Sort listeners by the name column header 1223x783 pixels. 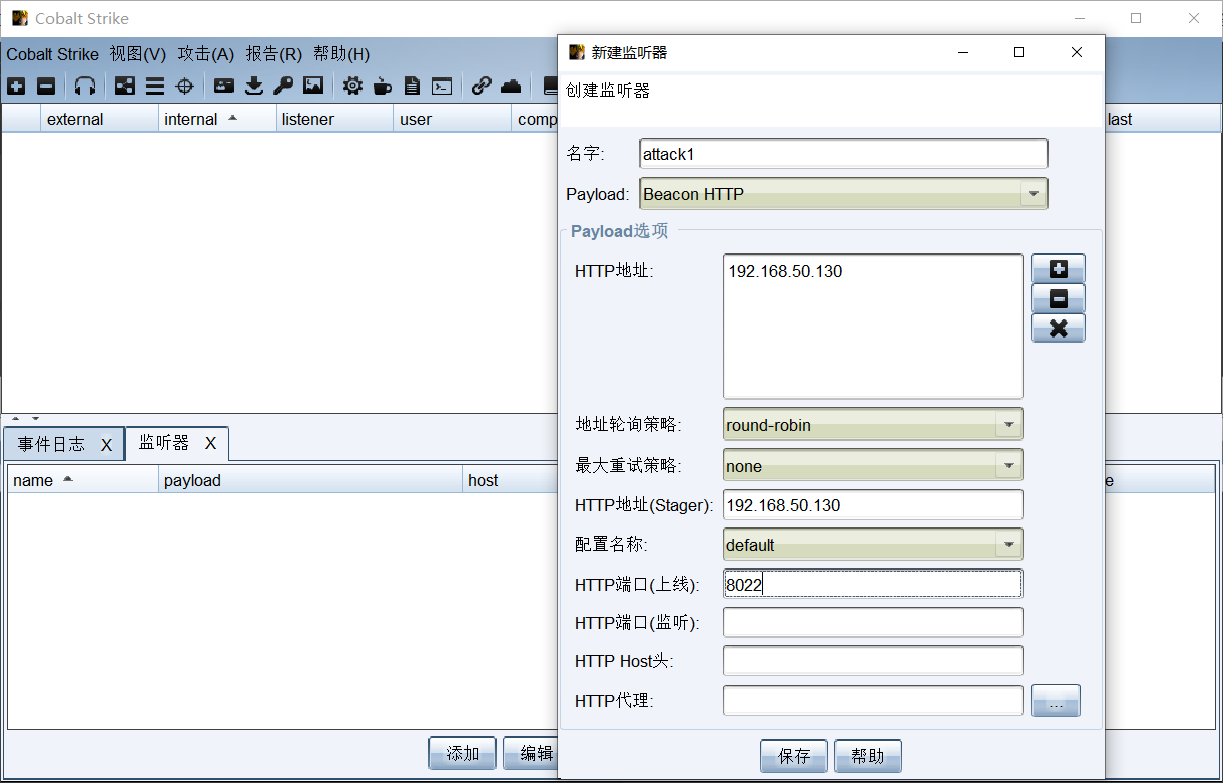coord(83,480)
